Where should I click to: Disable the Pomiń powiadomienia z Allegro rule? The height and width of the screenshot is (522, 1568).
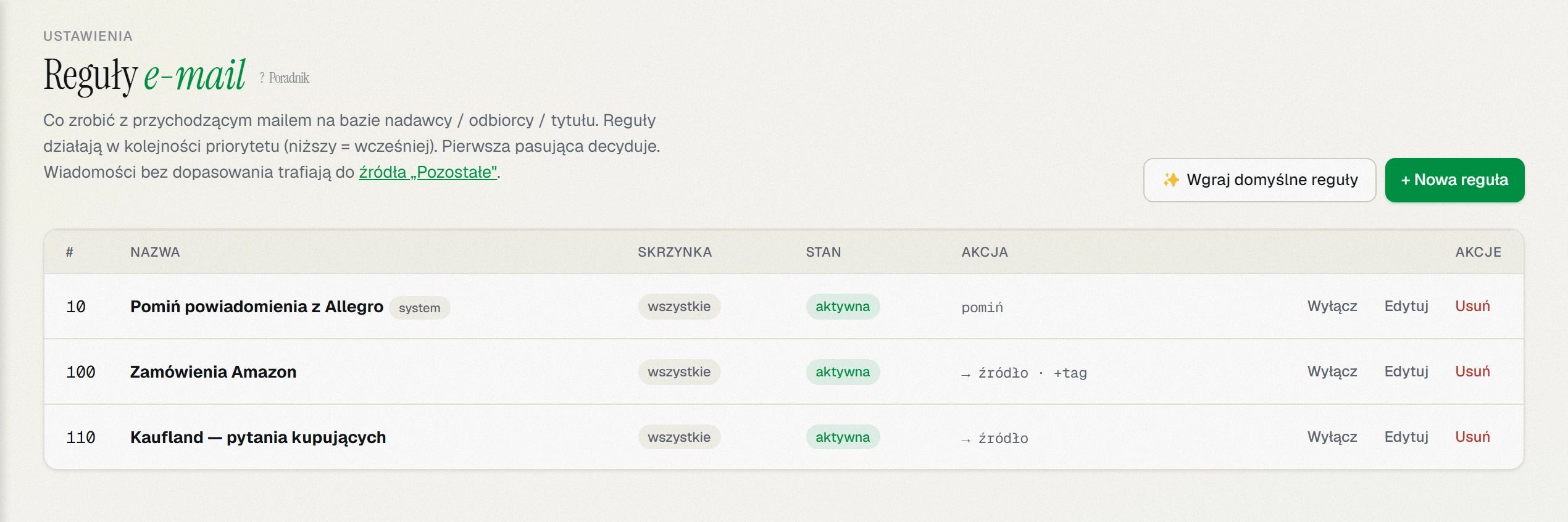pyautogui.click(x=1332, y=306)
